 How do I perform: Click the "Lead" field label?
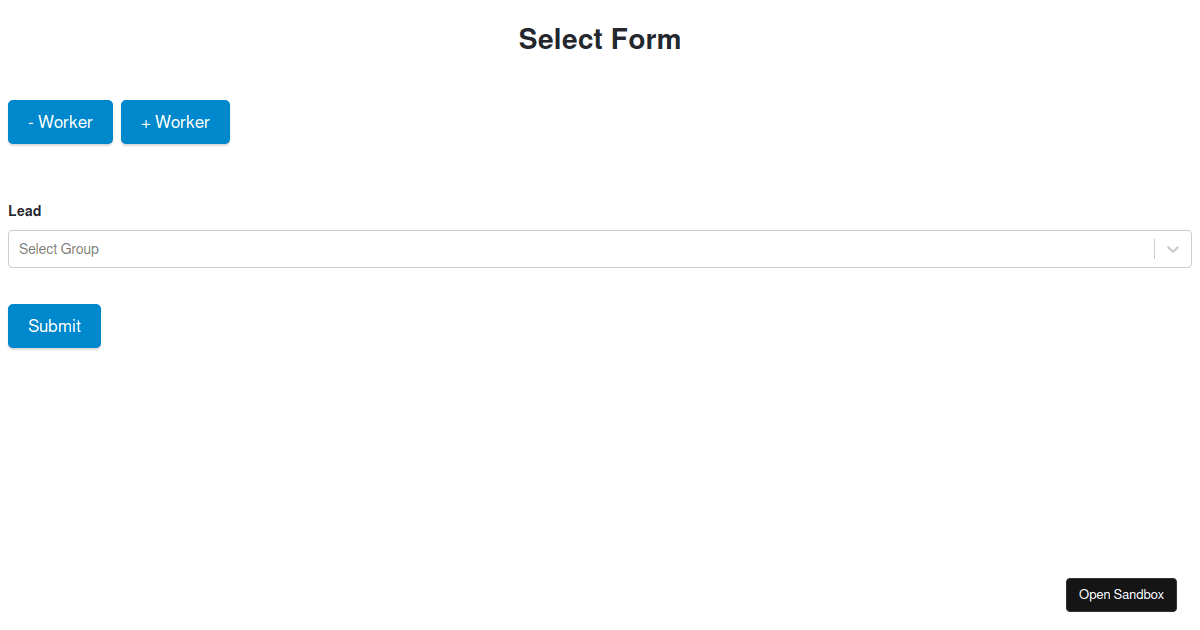25,211
